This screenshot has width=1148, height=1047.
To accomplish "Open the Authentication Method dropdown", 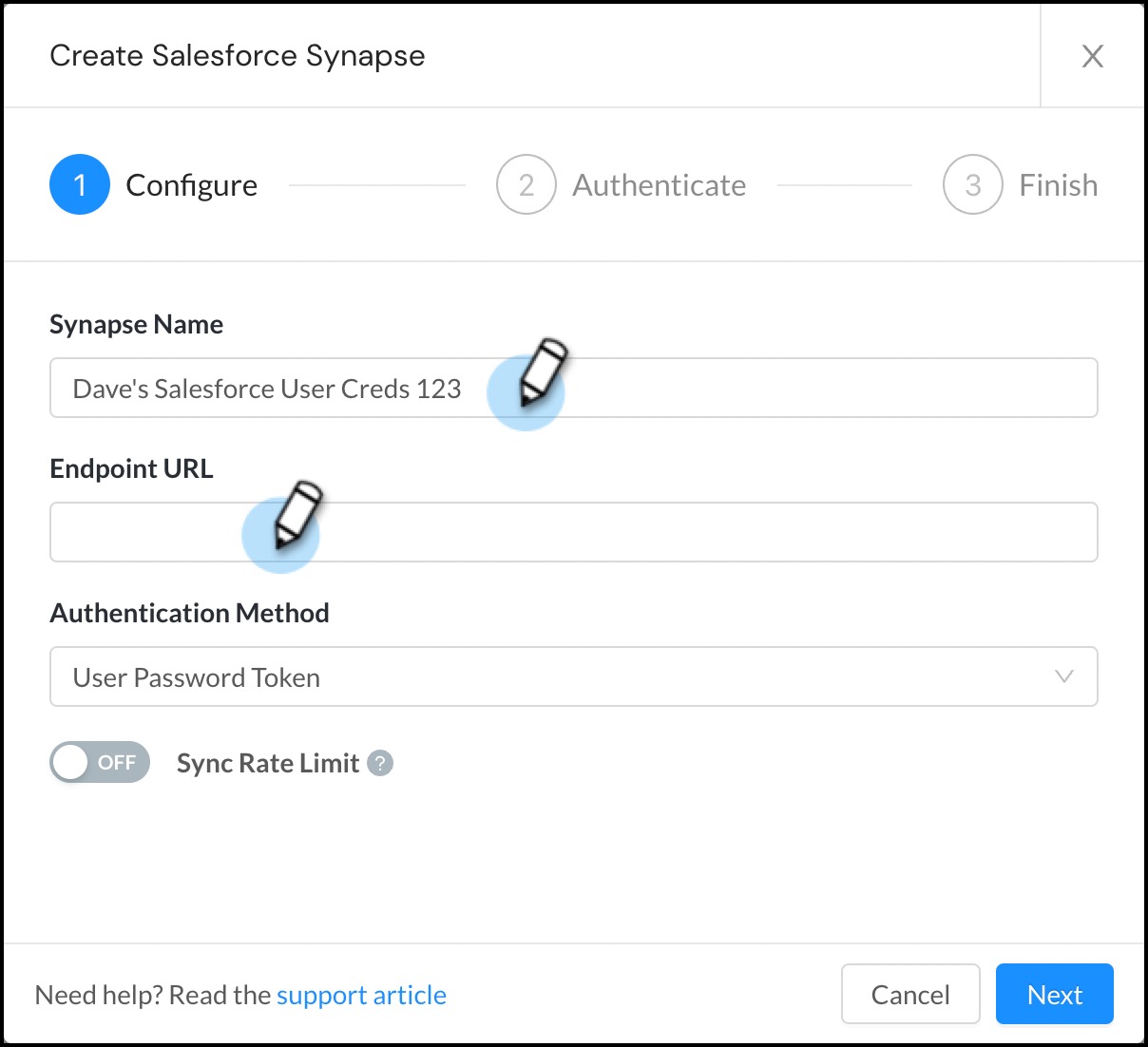I will click(573, 676).
